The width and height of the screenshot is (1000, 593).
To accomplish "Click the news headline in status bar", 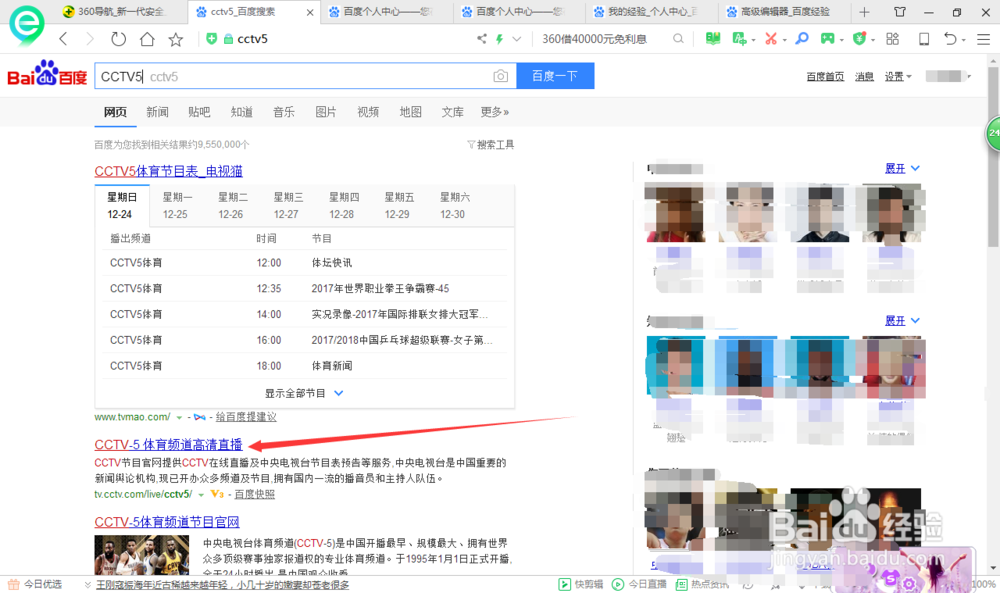I will 222,585.
